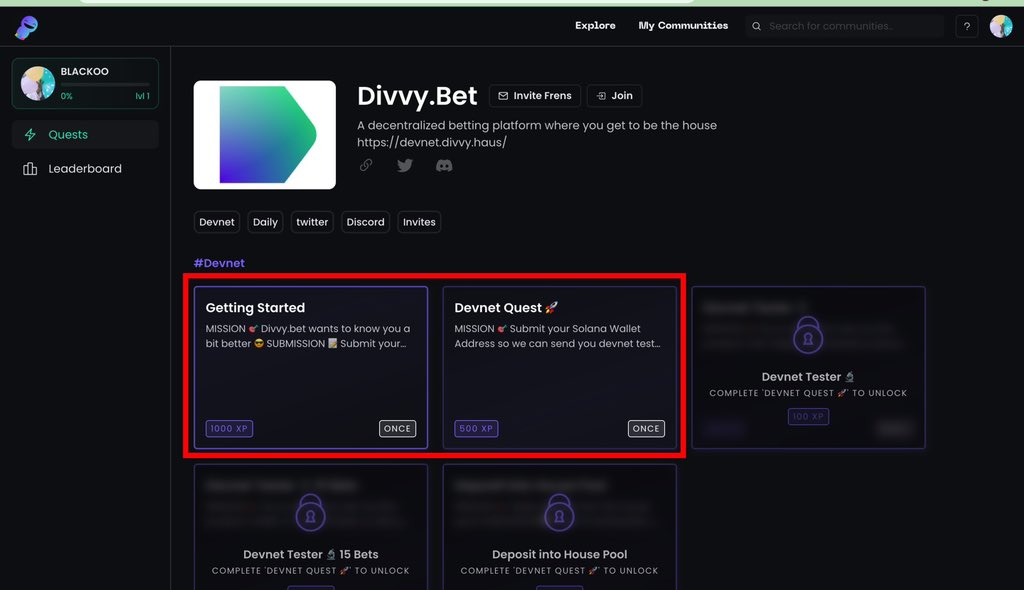Click the lock icon on Deposit into House Pool
Image resolution: width=1024 pixels, height=590 pixels.
tap(559, 512)
